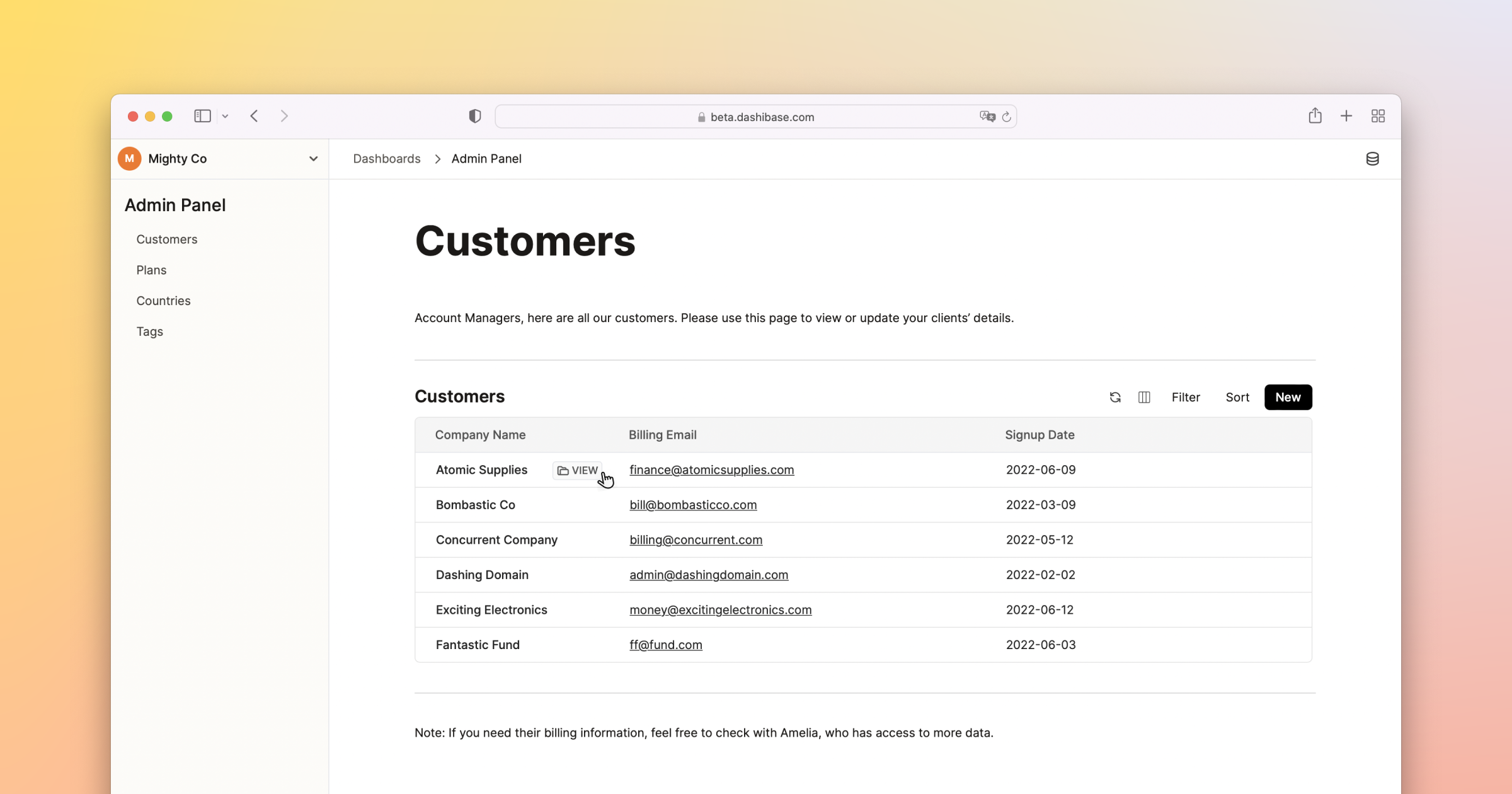The width and height of the screenshot is (1512, 794).
Task: Click the translate page icon
Action: (987, 117)
